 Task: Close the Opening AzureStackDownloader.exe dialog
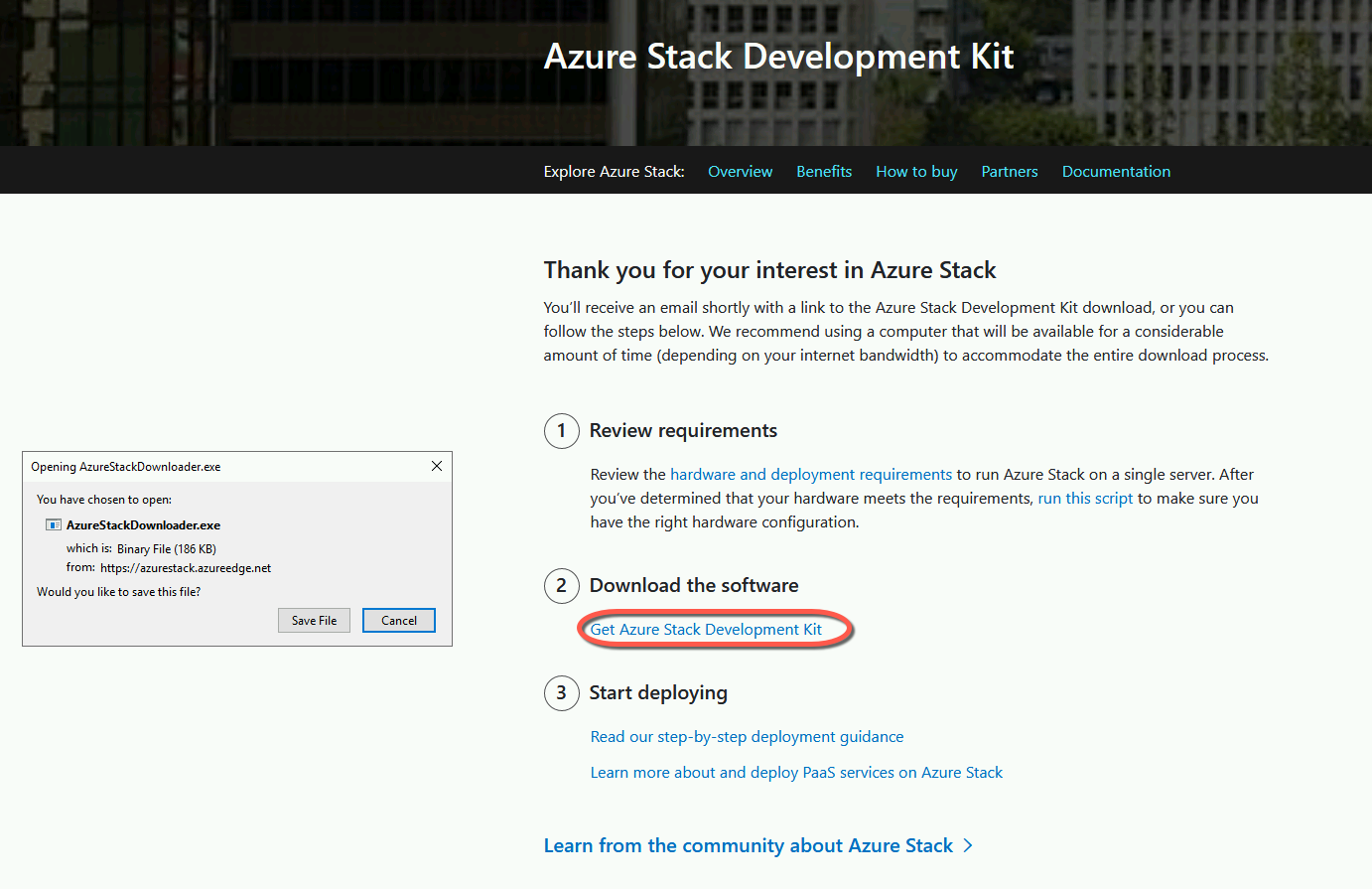tap(436, 465)
